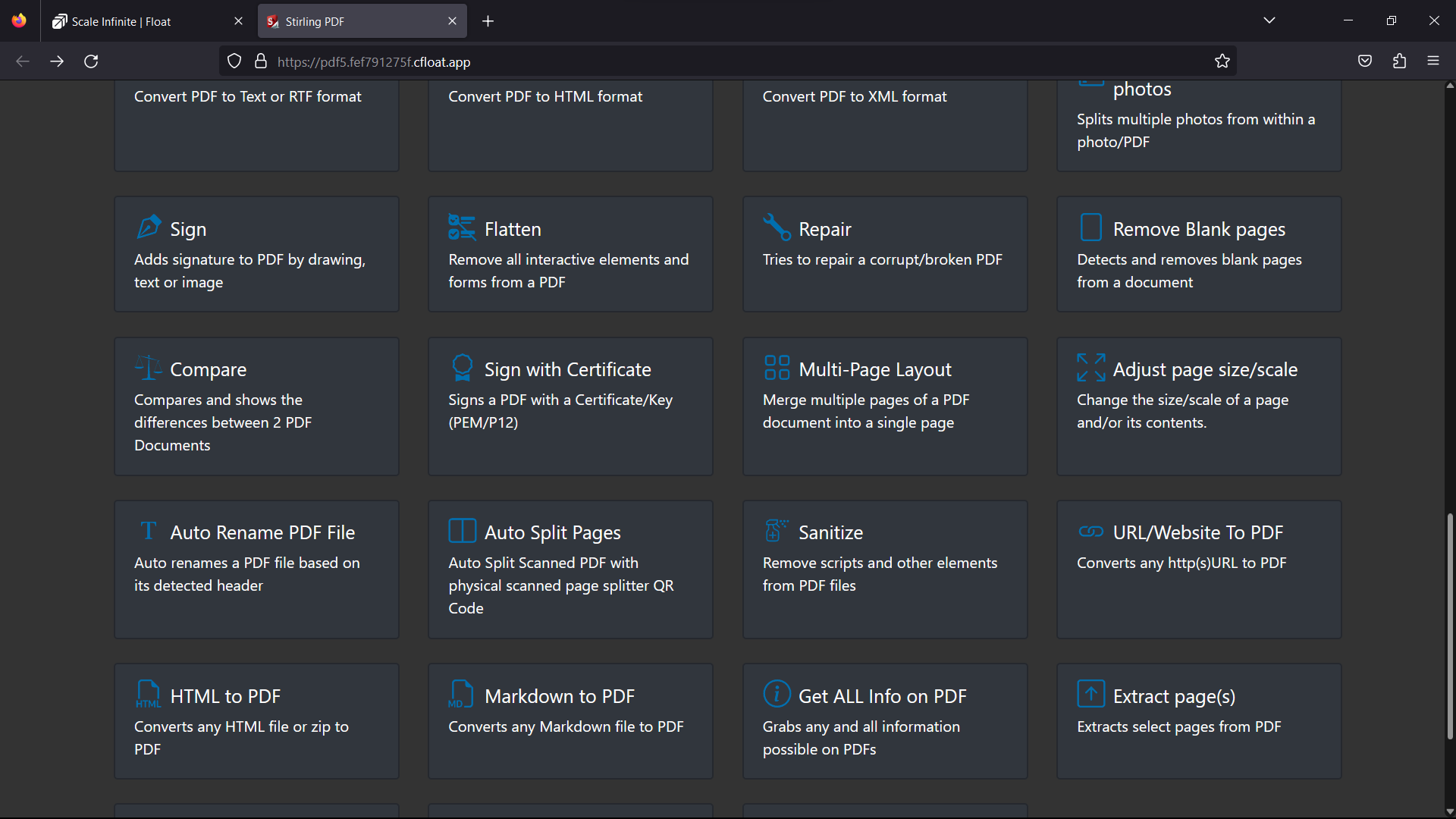This screenshot has width=1456, height=819.
Task: Click the Sanitize spray icon
Action: click(x=777, y=531)
